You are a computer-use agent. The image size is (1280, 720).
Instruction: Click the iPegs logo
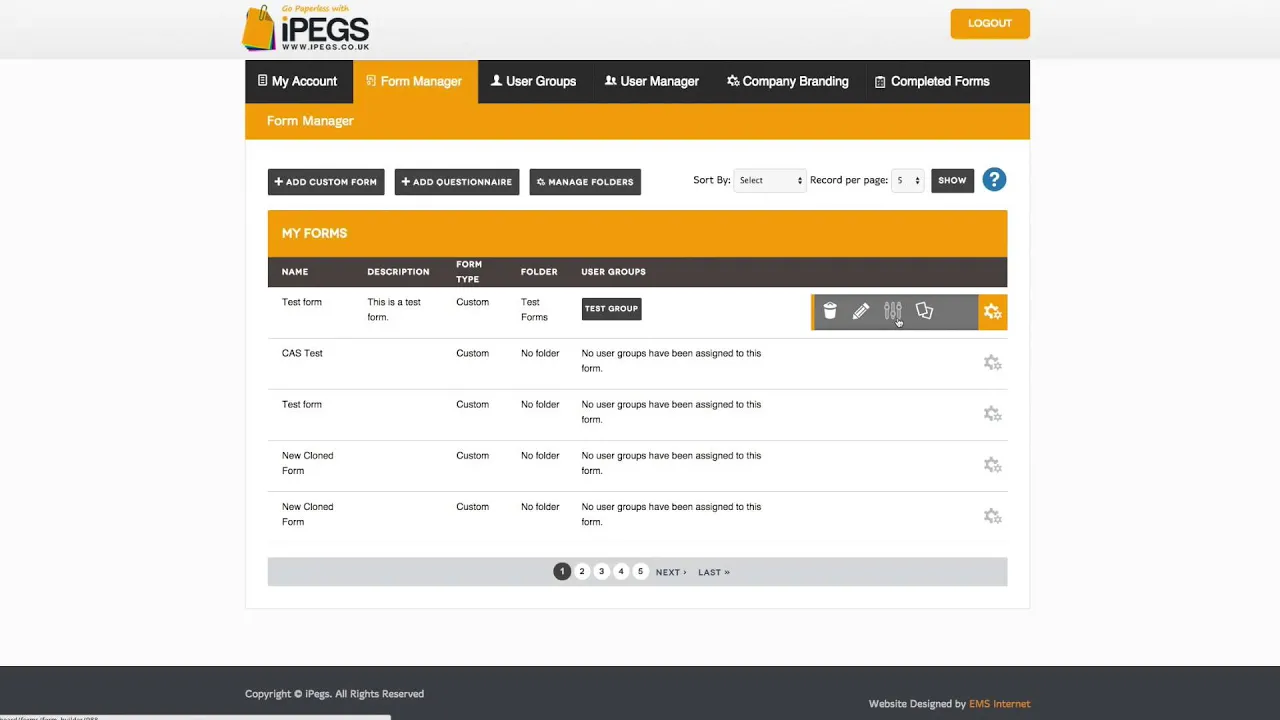307,28
